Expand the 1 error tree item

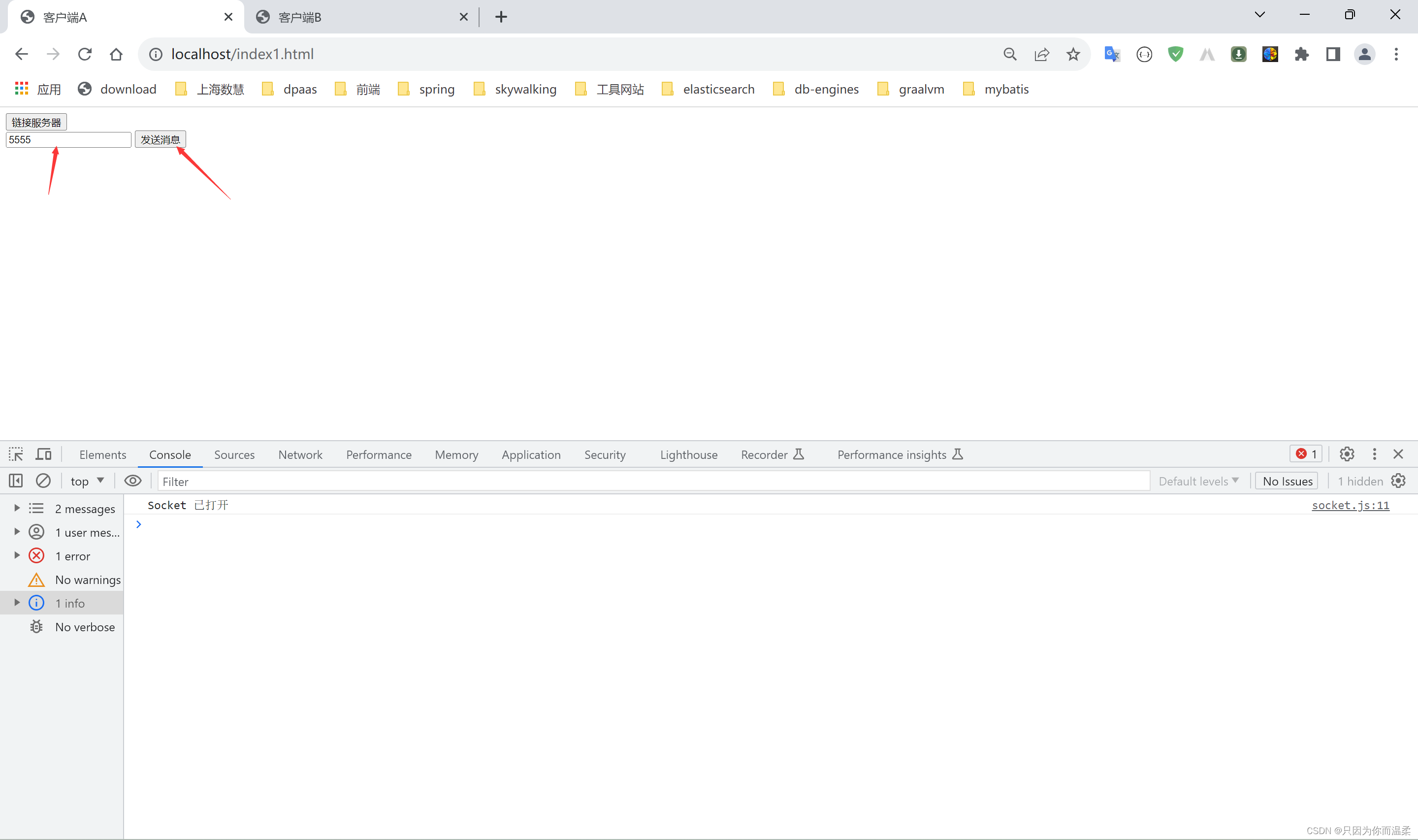(15, 555)
